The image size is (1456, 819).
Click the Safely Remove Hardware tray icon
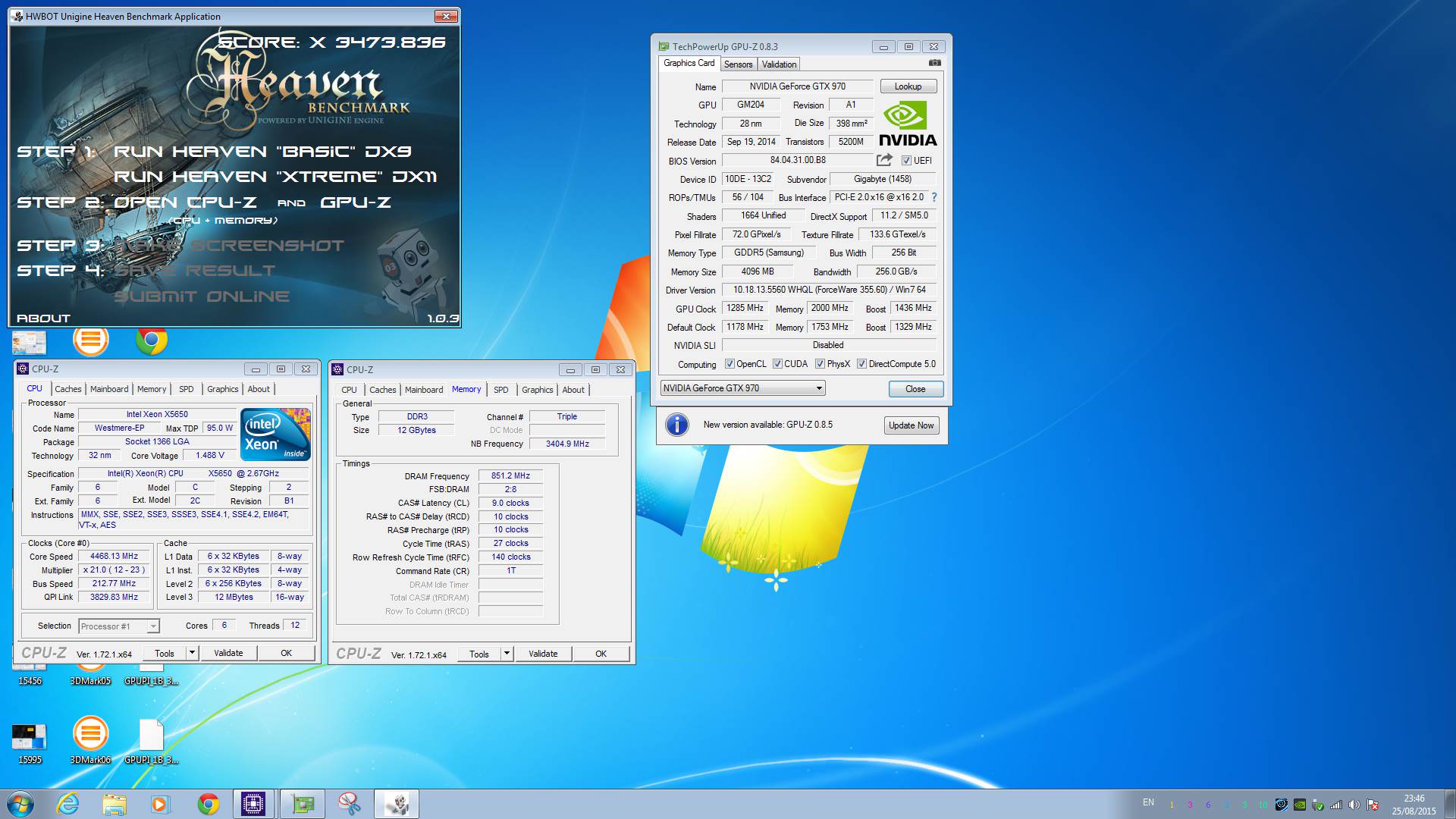(1318, 805)
